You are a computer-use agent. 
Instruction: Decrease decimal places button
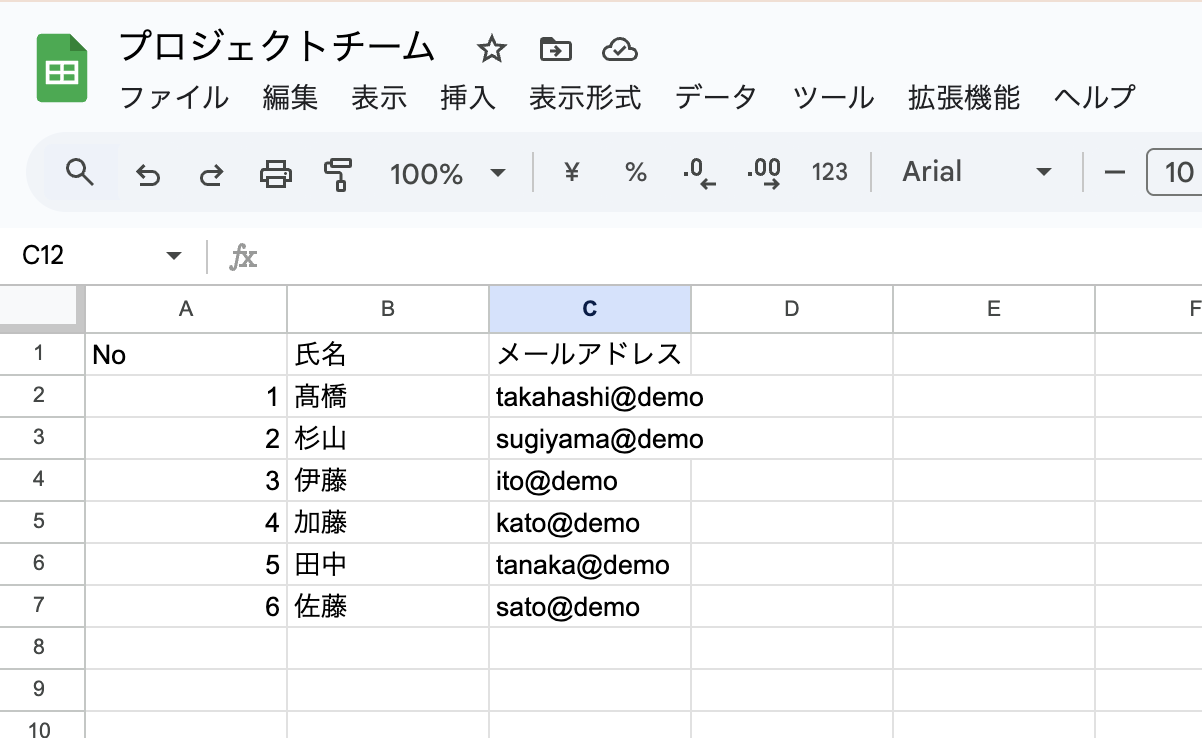[x=700, y=174]
